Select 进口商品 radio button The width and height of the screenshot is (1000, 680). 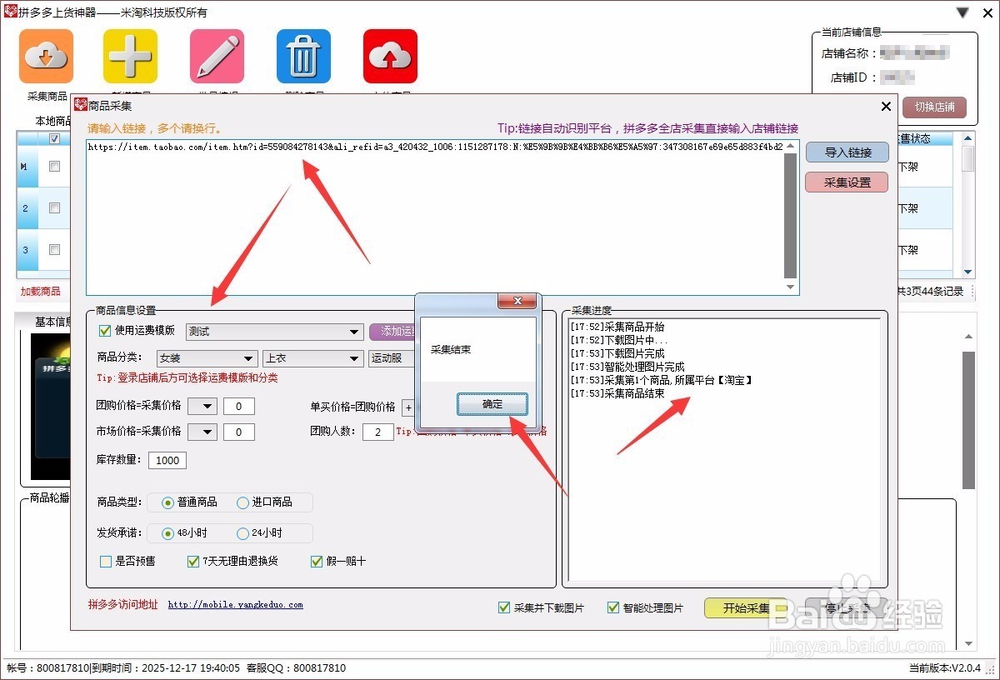[x=242, y=503]
